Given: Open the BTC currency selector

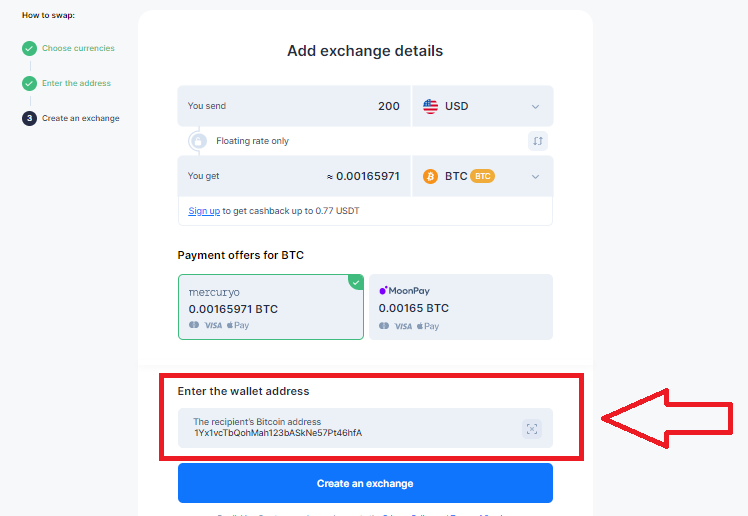Looking at the screenshot, I should 482,176.
